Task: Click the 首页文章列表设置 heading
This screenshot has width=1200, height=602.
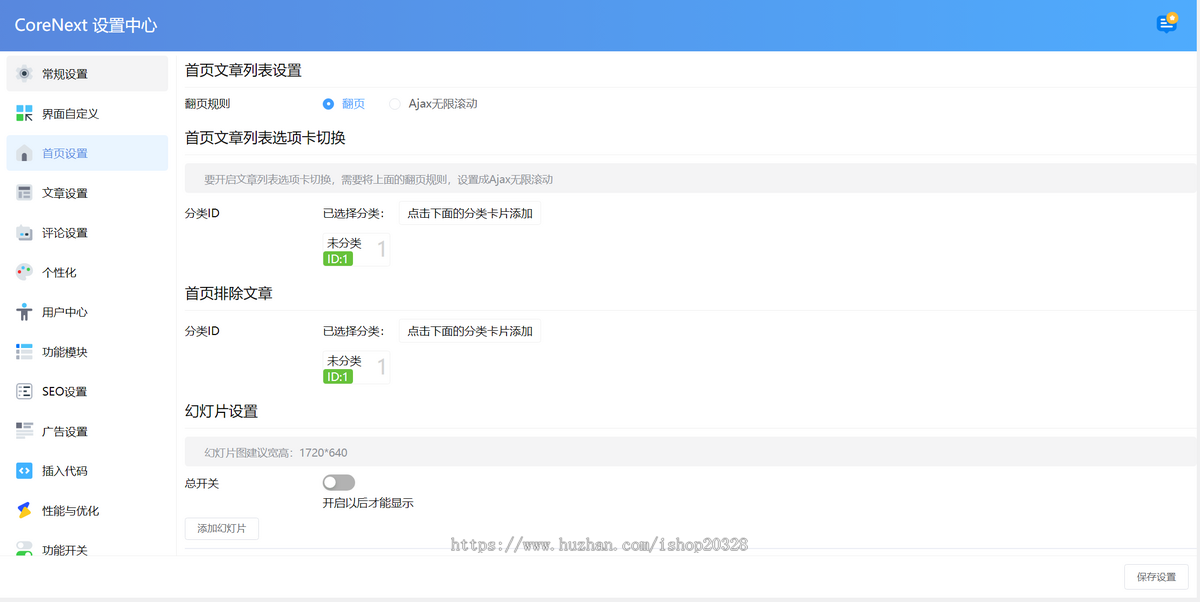Action: tap(243, 70)
